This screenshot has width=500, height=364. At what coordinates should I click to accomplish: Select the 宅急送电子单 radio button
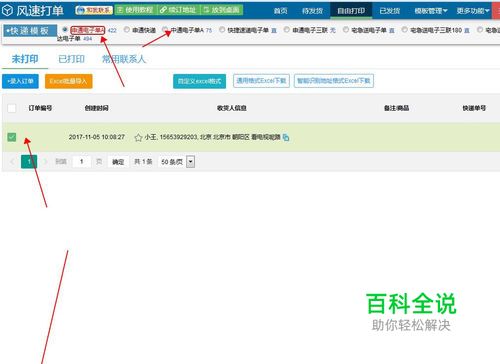(346, 30)
